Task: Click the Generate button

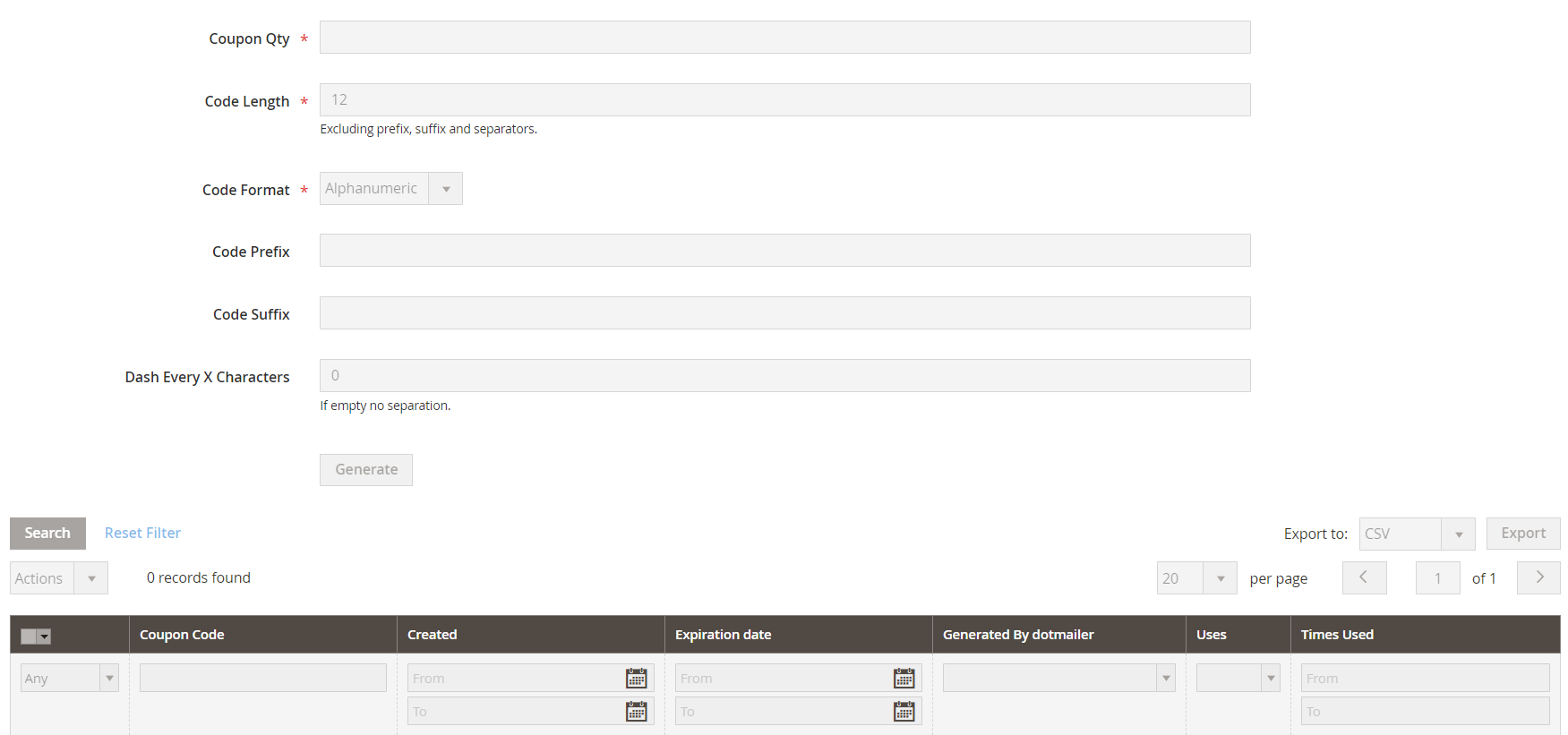Action: 366,470
